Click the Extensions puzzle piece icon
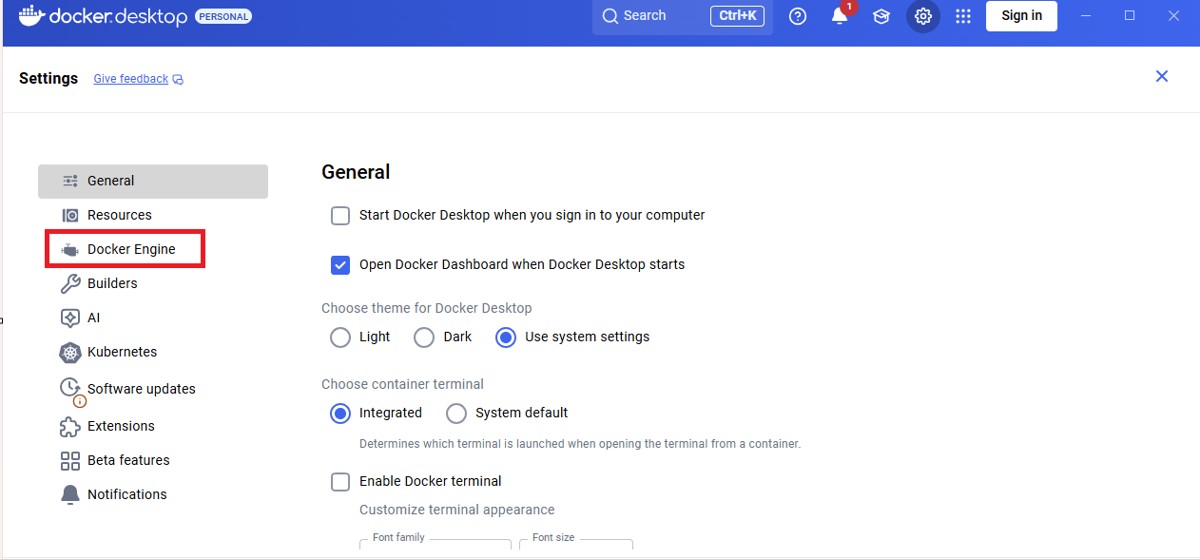This screenshot has width=1200, height=559. [70, 426]
